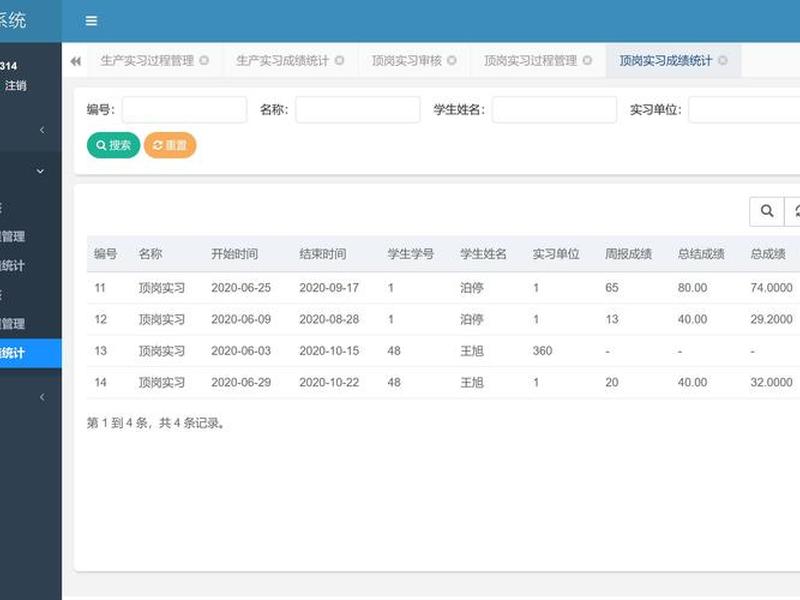Click 总结成绩 value 80.00

(x=692, y=288)
